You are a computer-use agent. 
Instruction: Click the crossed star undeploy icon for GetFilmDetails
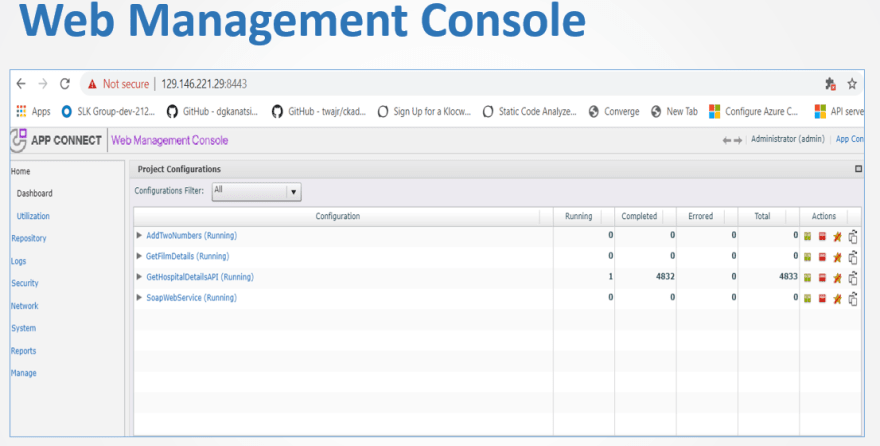(837, 258)
